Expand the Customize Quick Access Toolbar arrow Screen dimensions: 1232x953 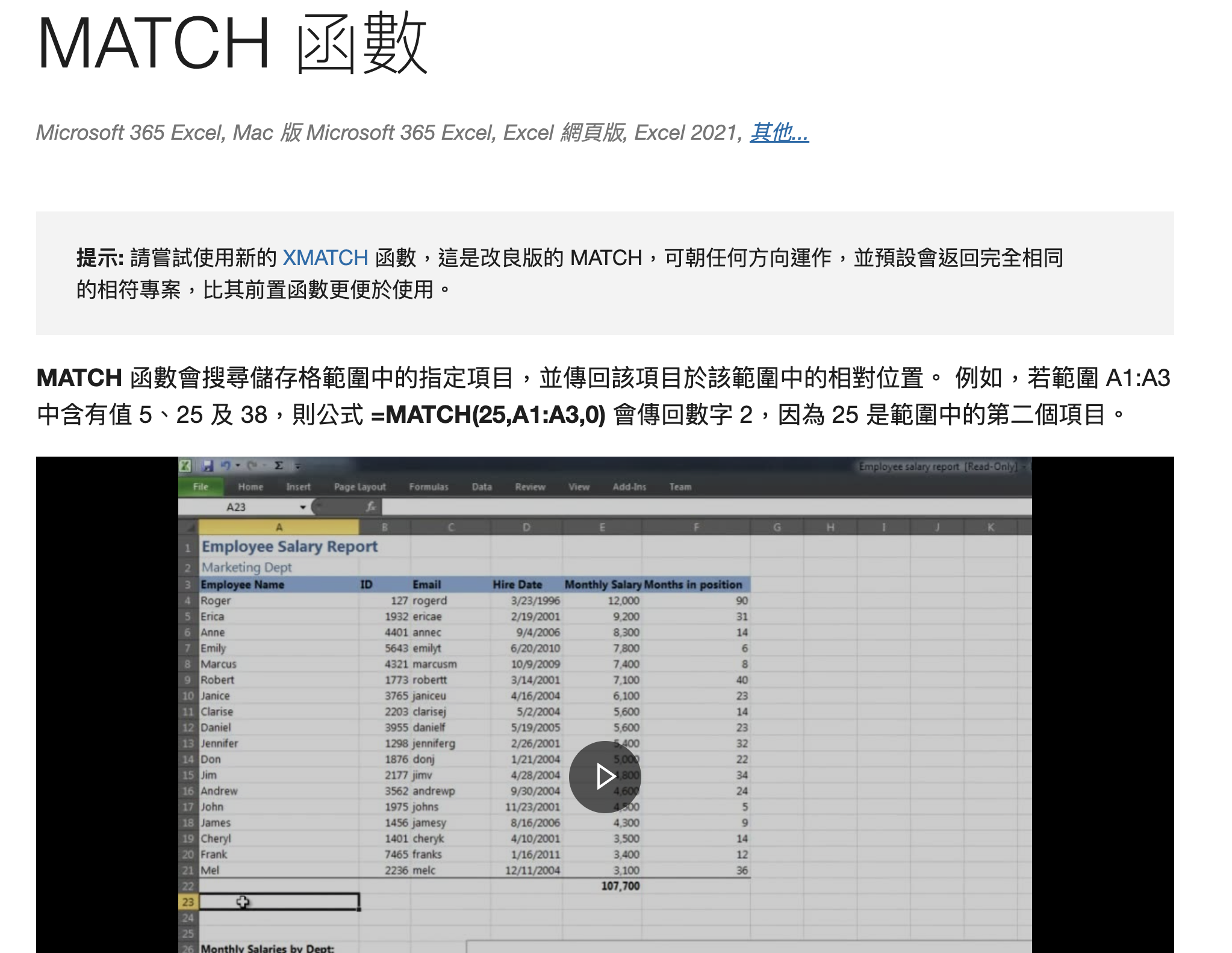pyautogui.click(x=297, y=466)
